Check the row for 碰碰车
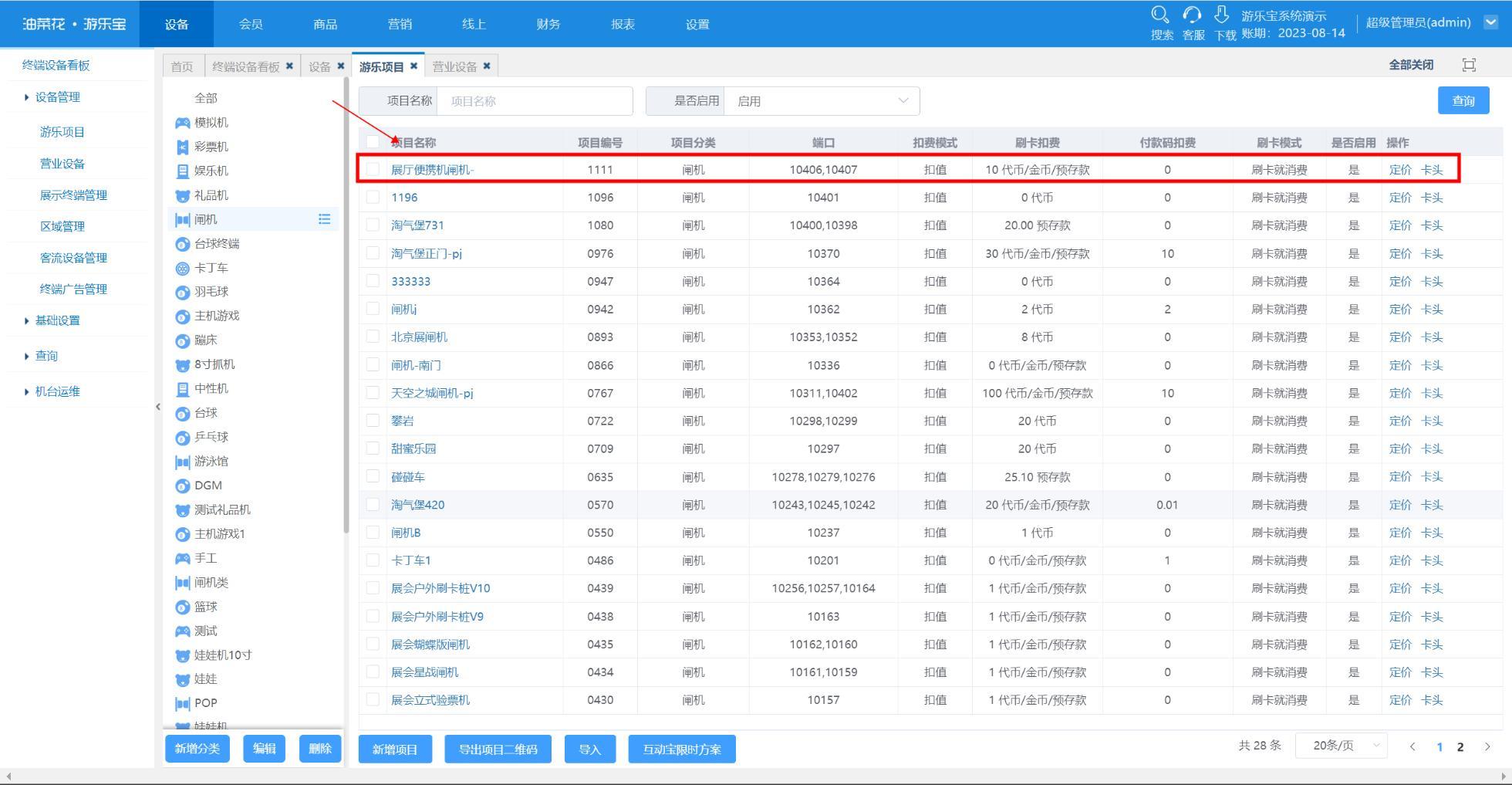The height and width of the screenshot is (785, 1512). pyautogui.click(x=373, y=476)
